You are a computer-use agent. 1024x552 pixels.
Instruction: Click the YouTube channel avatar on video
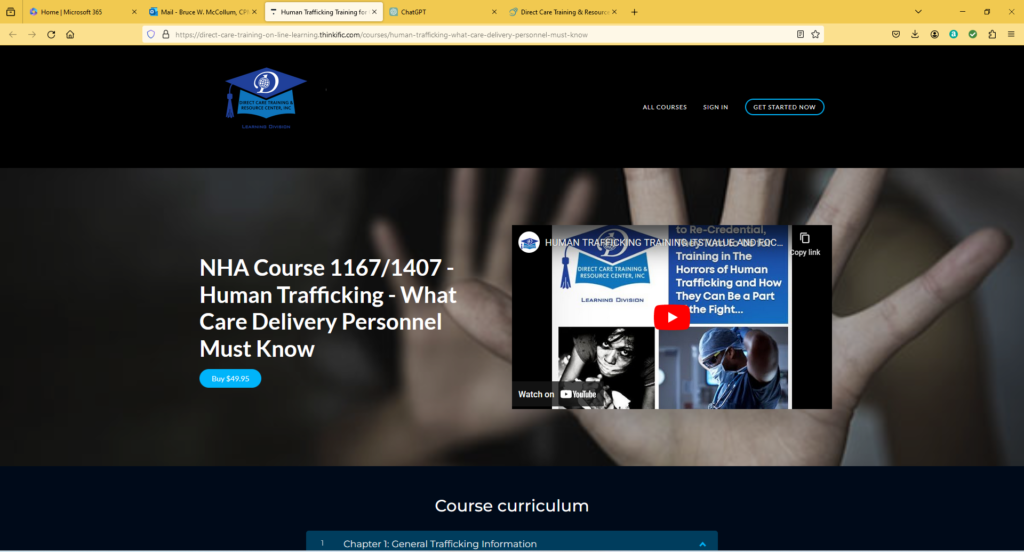tap(529, 242)
